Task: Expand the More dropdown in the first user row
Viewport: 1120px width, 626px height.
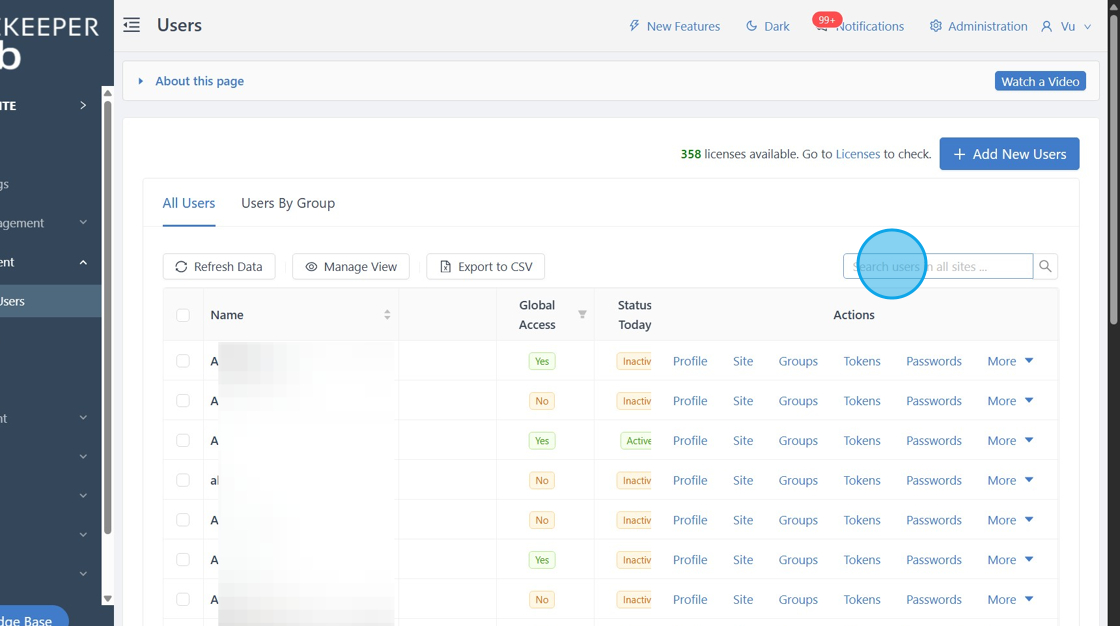Action: pyautogui.click(x=1010, y=361)
